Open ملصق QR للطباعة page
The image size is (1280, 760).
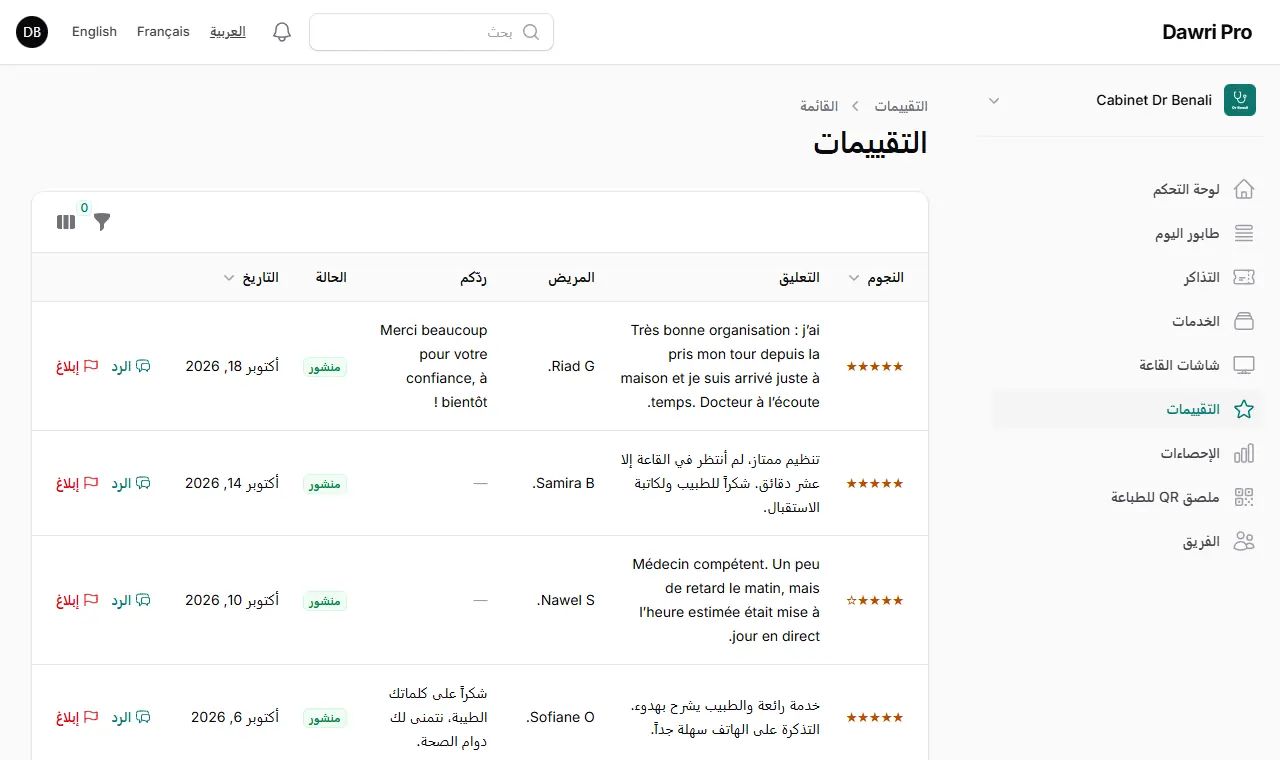pos(1128,497)
